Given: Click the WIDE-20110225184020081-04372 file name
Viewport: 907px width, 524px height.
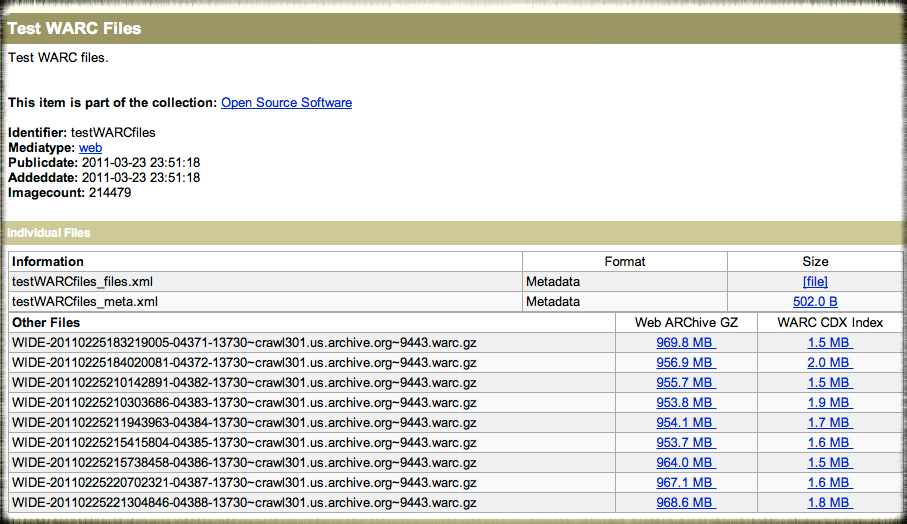Looking at the screenshot, I should (x=244, y=363).
